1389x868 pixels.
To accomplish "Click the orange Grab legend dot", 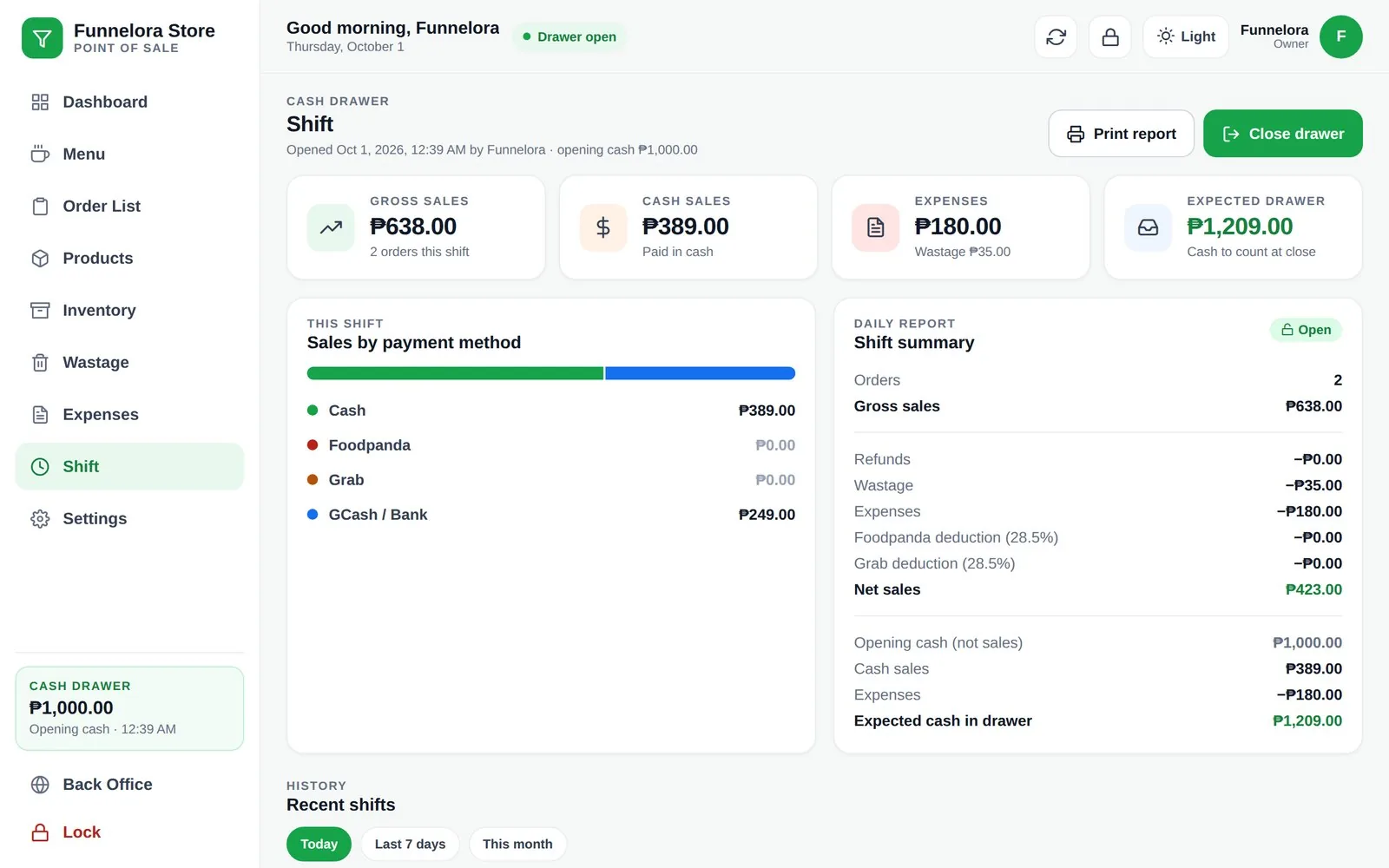I will coord(313,479).
